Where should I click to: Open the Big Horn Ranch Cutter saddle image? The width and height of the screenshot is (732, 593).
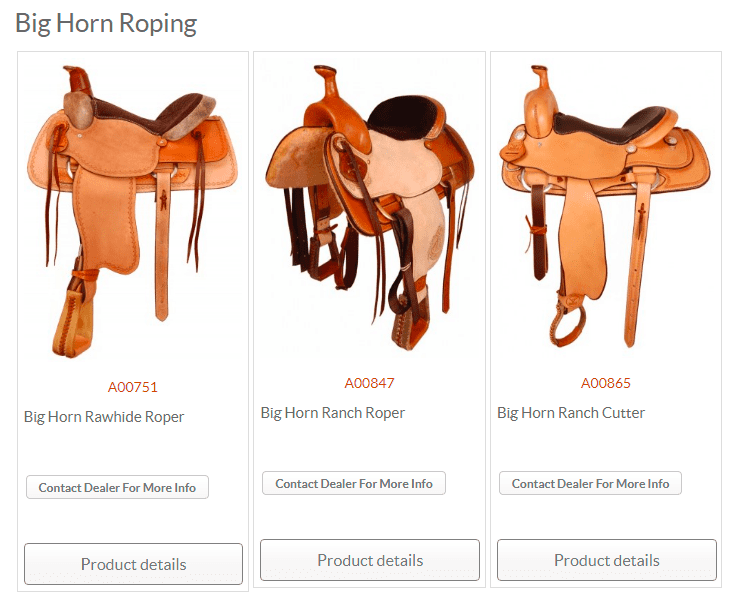[606, 206]
